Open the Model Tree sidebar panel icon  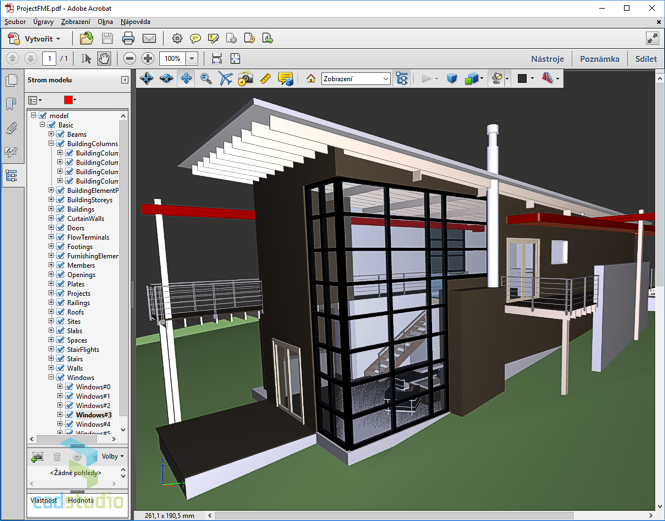click(12, 176)
